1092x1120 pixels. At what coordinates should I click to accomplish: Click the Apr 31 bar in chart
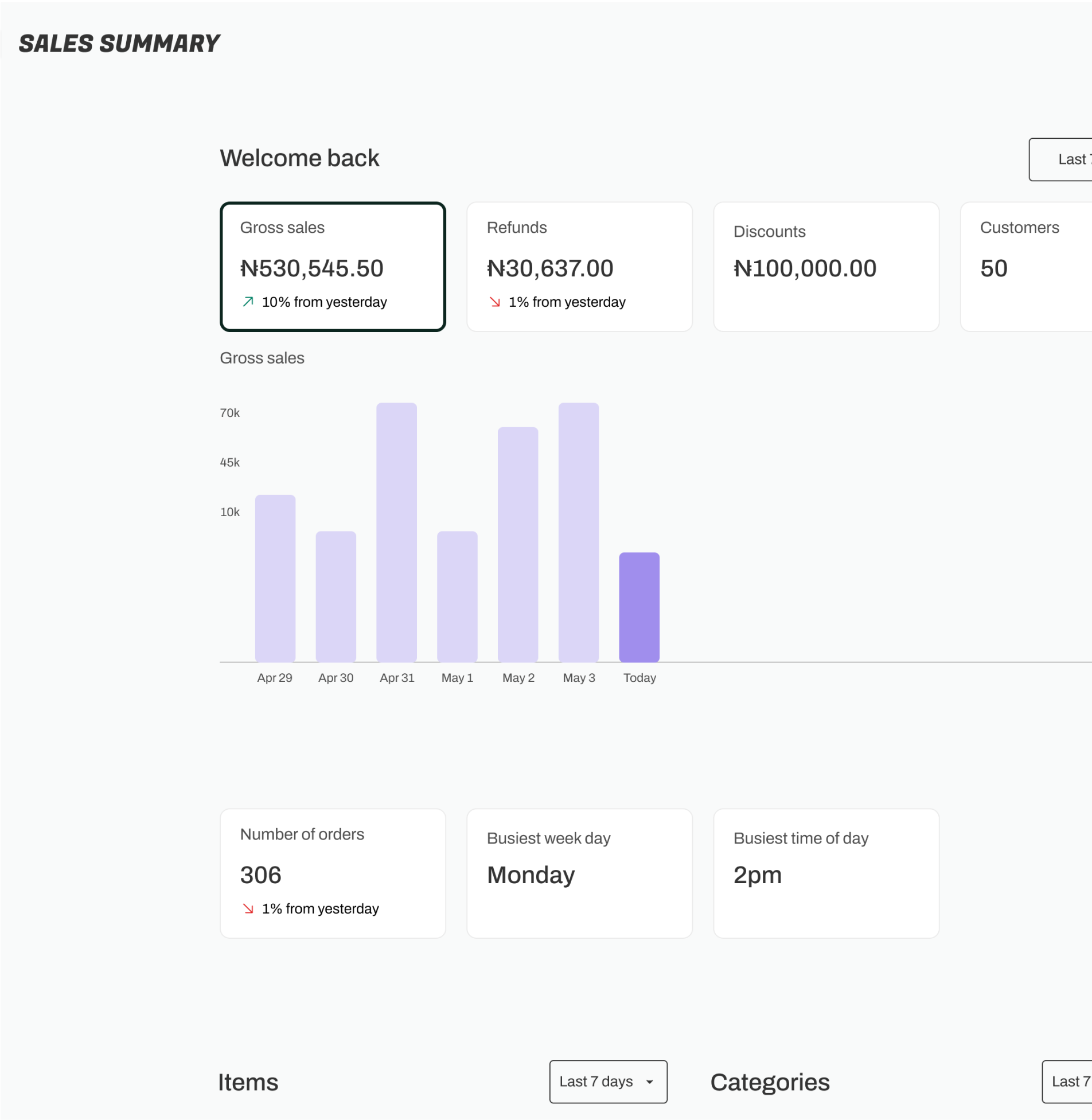tap(397, 532)
